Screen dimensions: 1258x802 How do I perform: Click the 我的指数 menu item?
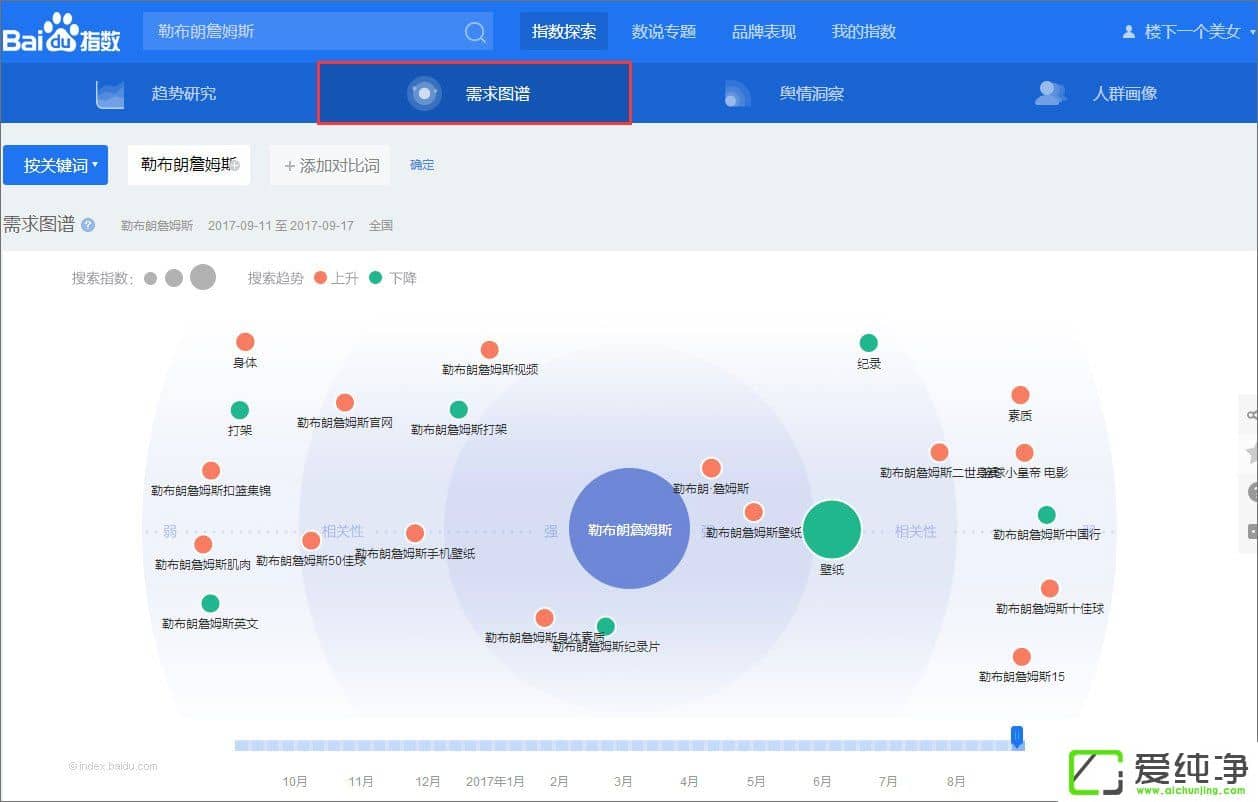(864, 32)
